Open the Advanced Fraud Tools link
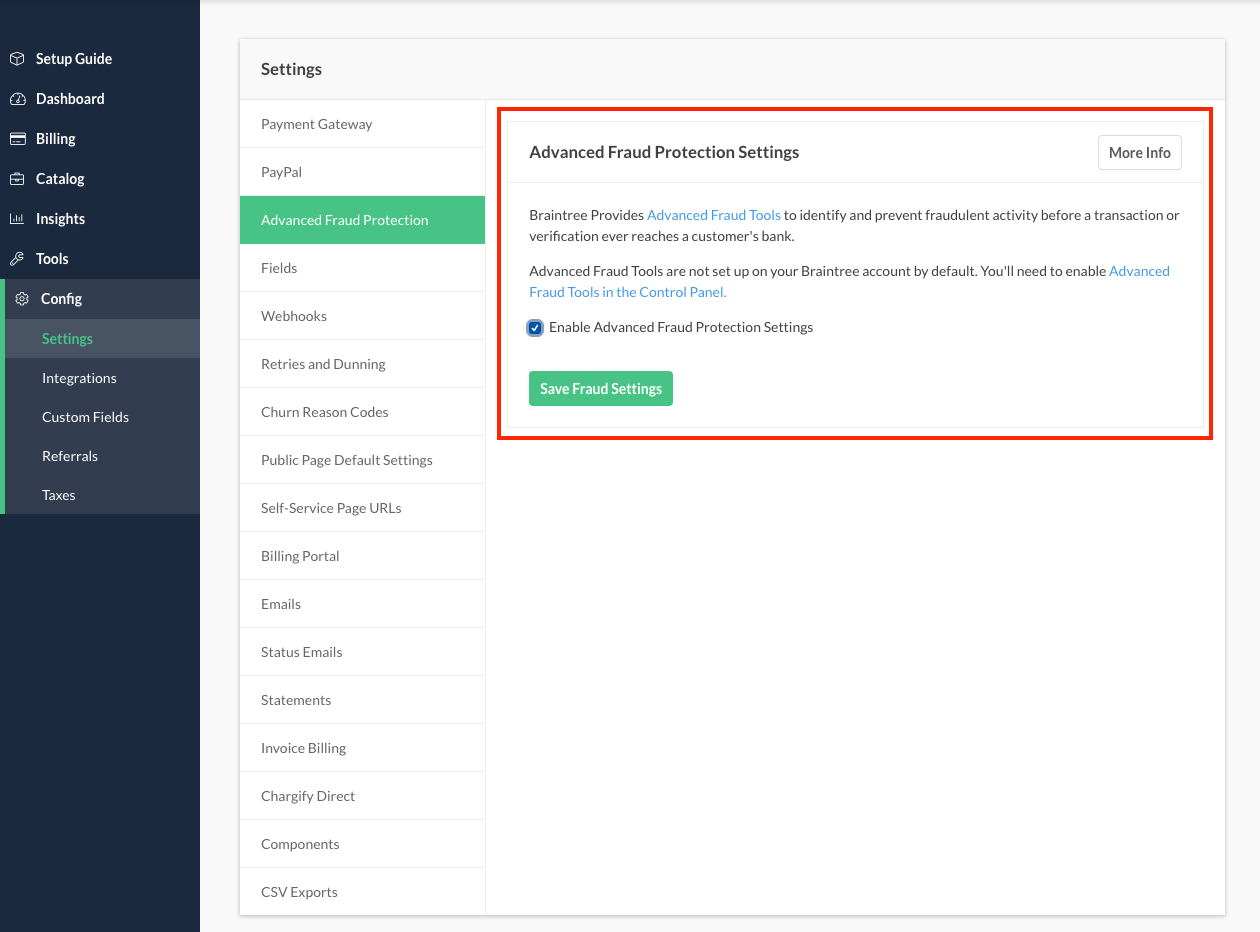 pos(714,215)
